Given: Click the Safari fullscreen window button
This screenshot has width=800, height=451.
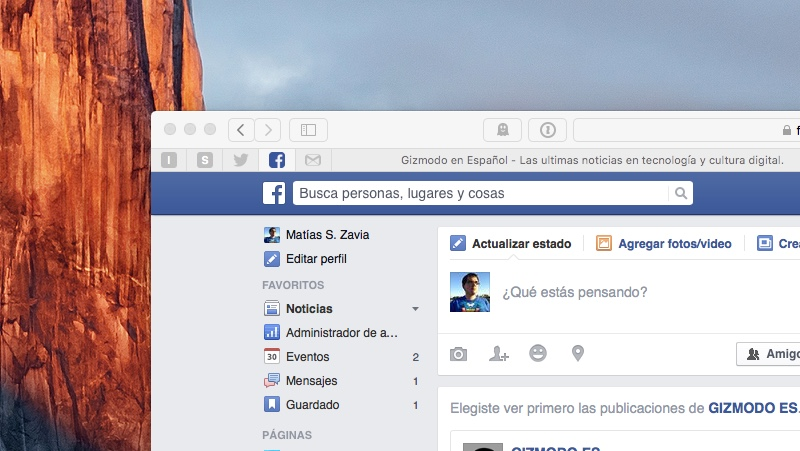Looking at the screenshot, I should point(210,129).
